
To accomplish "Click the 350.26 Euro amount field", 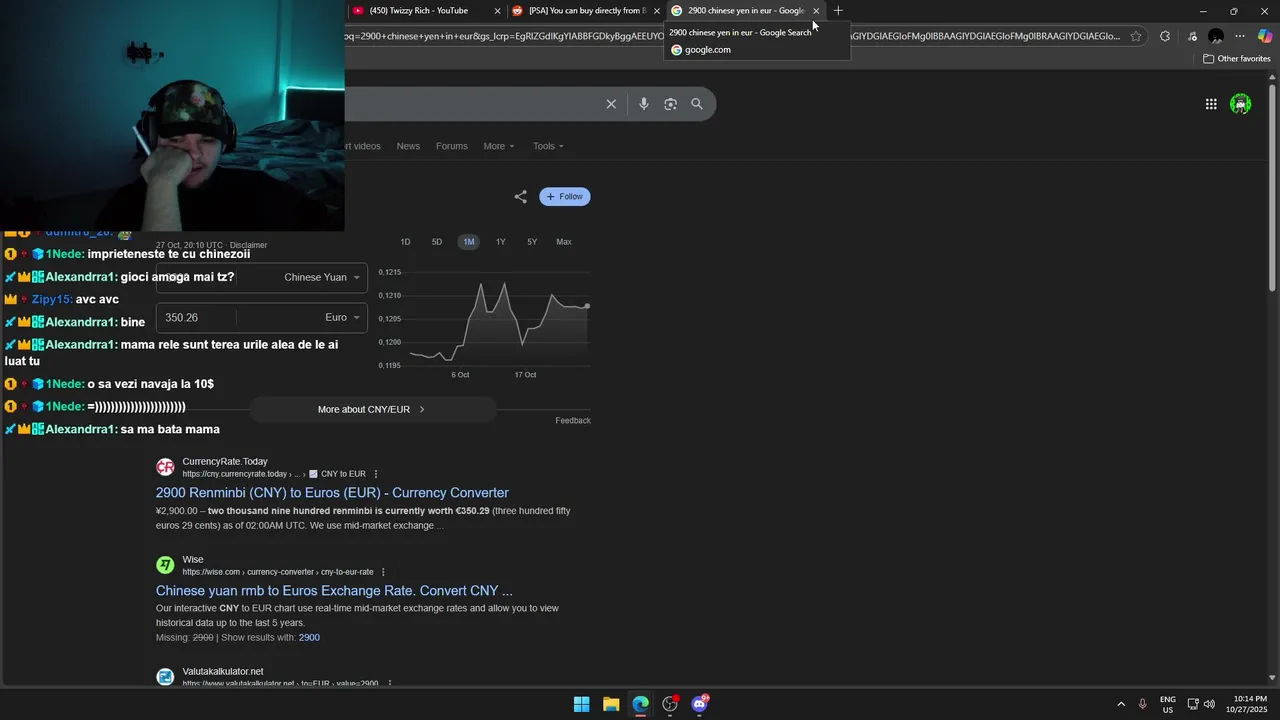I will point(197,317).
